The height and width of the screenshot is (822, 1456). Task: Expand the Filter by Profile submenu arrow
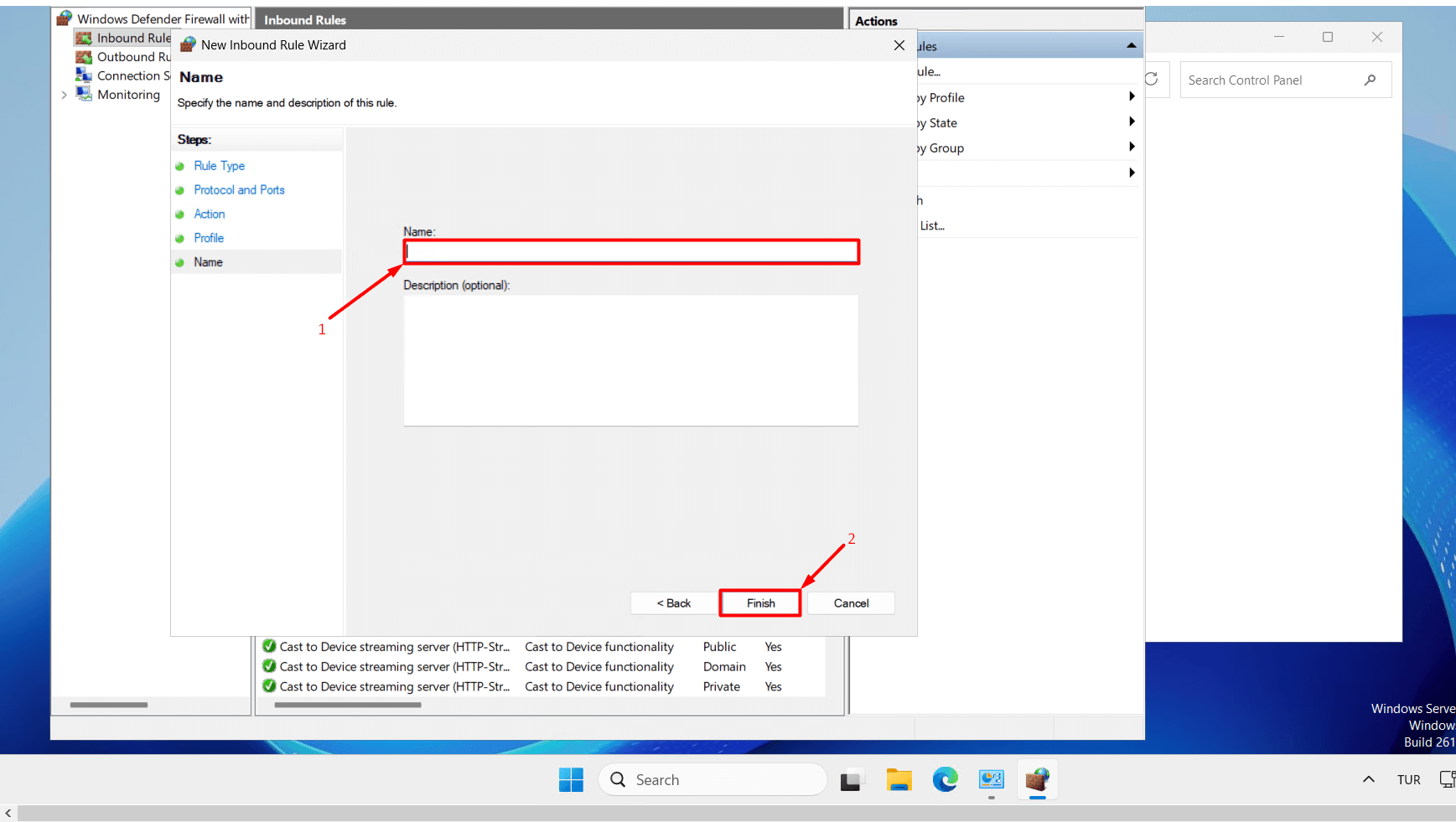(1132, 97)
